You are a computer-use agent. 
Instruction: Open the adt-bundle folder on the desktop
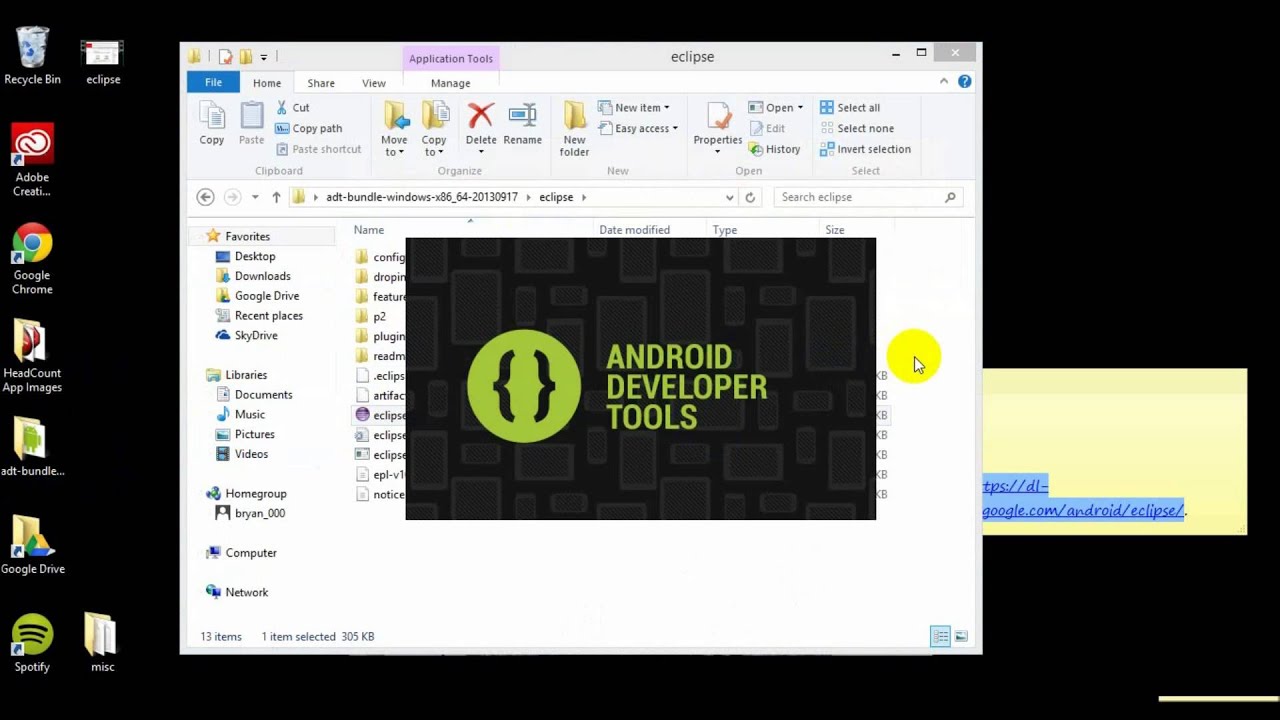pos(32,447)
